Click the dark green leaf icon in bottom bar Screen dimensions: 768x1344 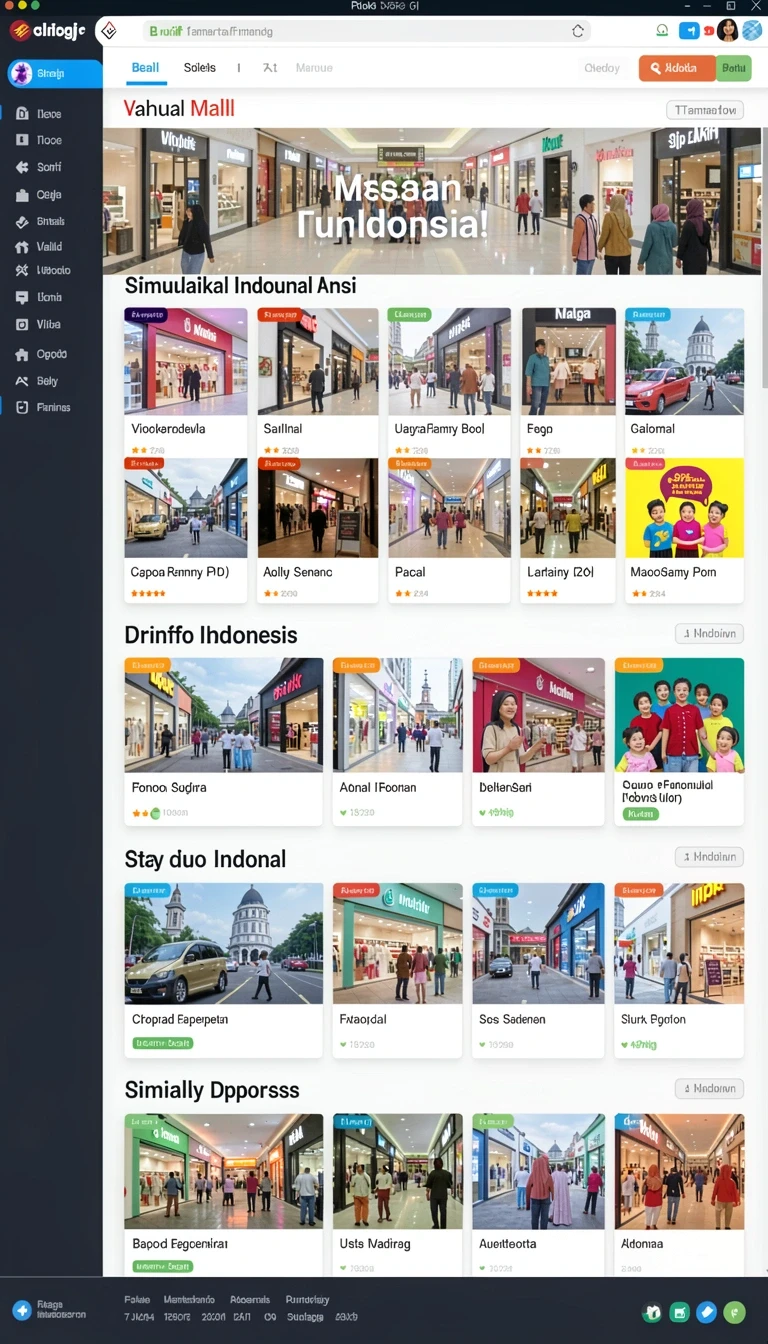coord(652,1312)
